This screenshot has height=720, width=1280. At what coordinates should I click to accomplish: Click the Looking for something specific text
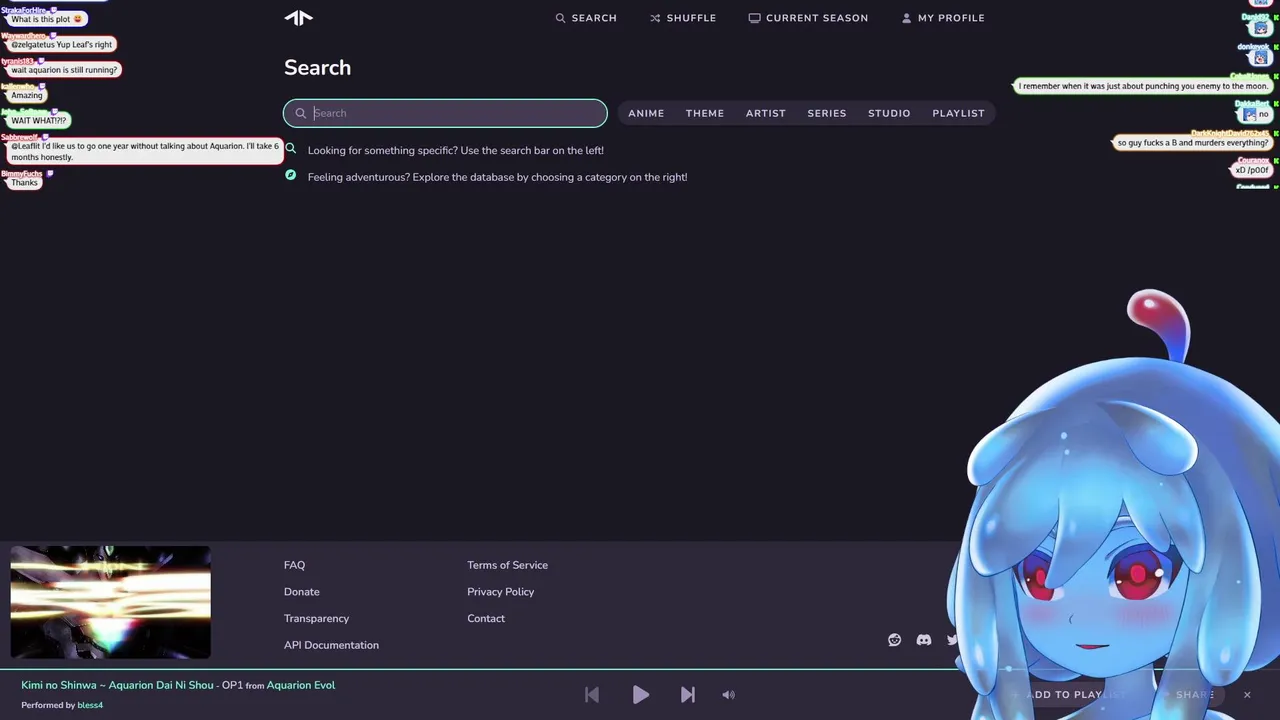coord(456,150)
